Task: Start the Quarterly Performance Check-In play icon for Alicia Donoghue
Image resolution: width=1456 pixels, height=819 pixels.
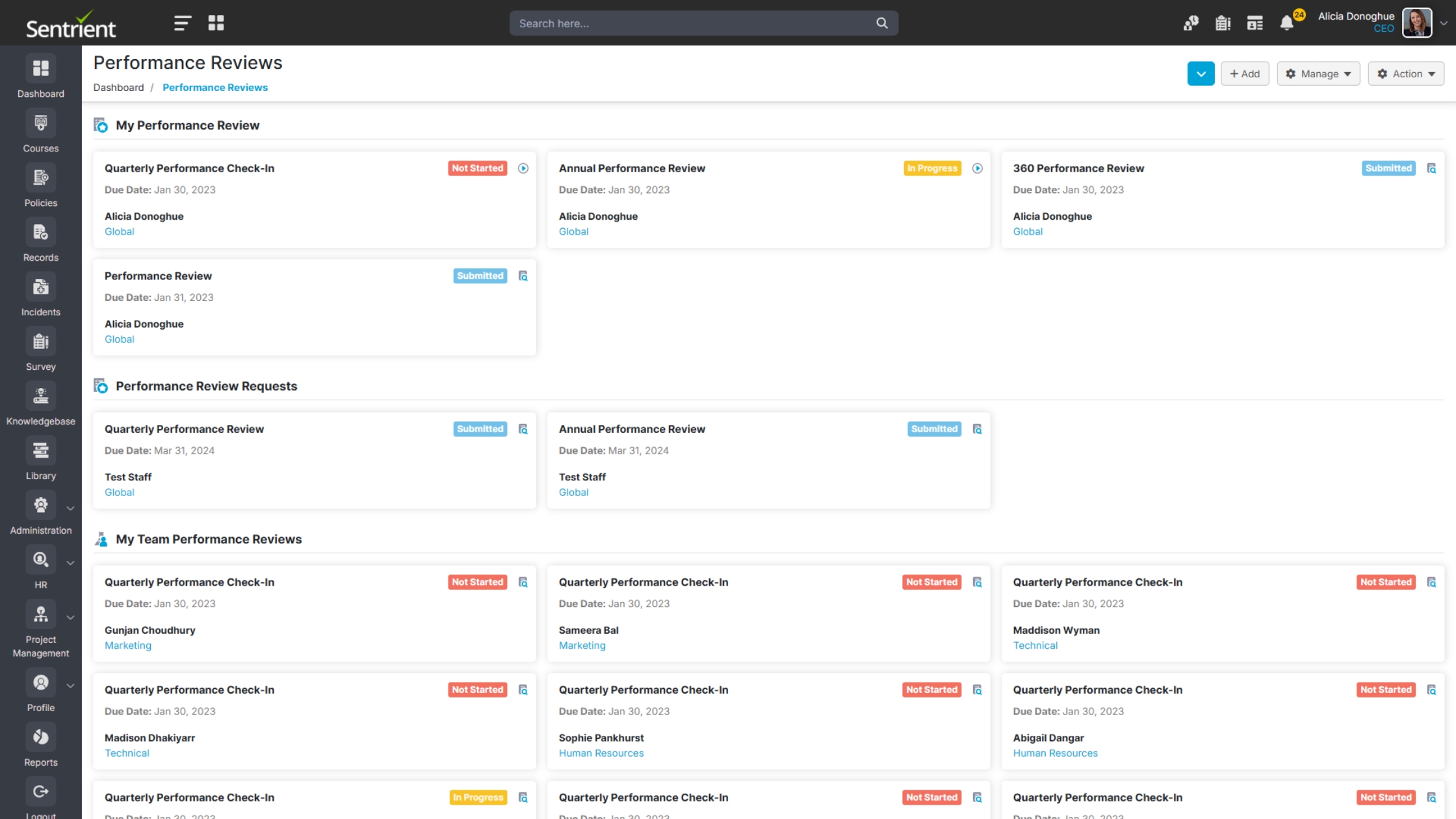Action: click(523, 168)
